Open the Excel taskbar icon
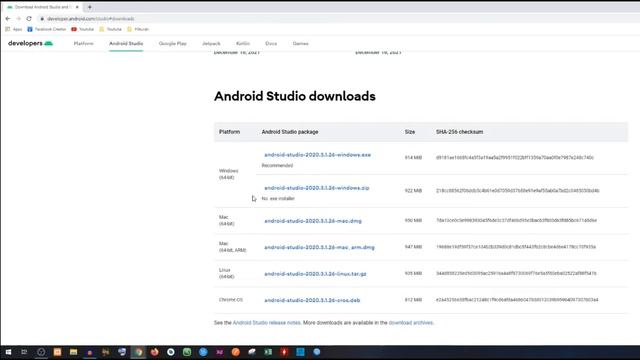This screenshot has height=360, width=640. pyautogui.click(x=268, y=352)
